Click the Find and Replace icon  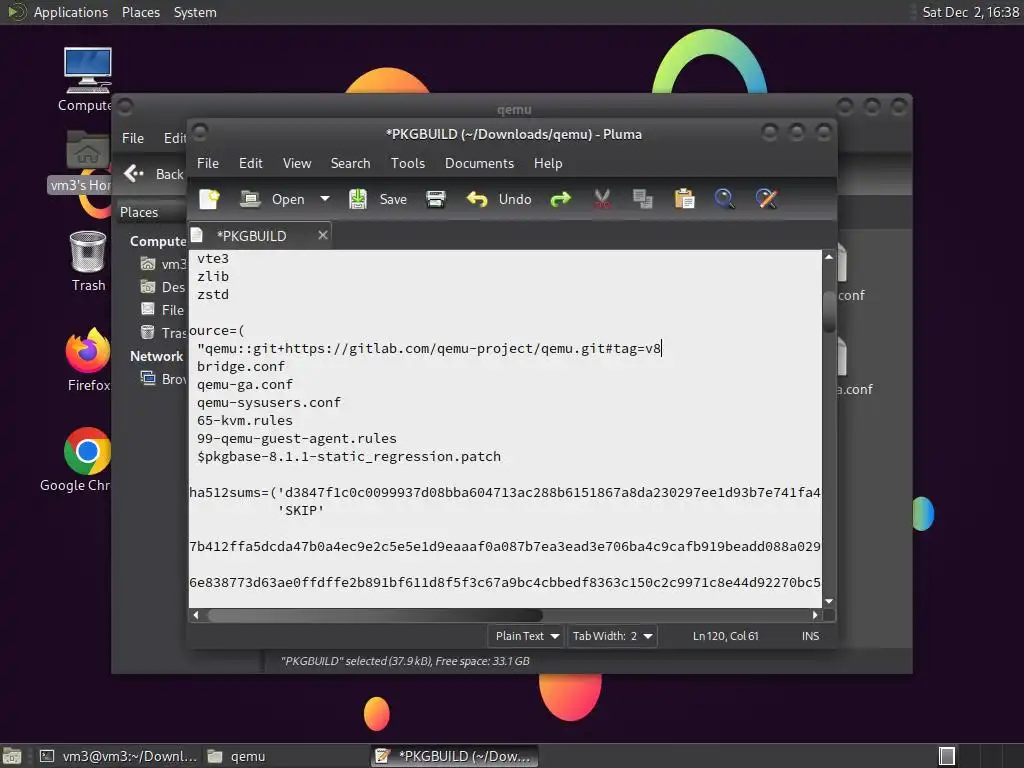(x=766, y=199)
